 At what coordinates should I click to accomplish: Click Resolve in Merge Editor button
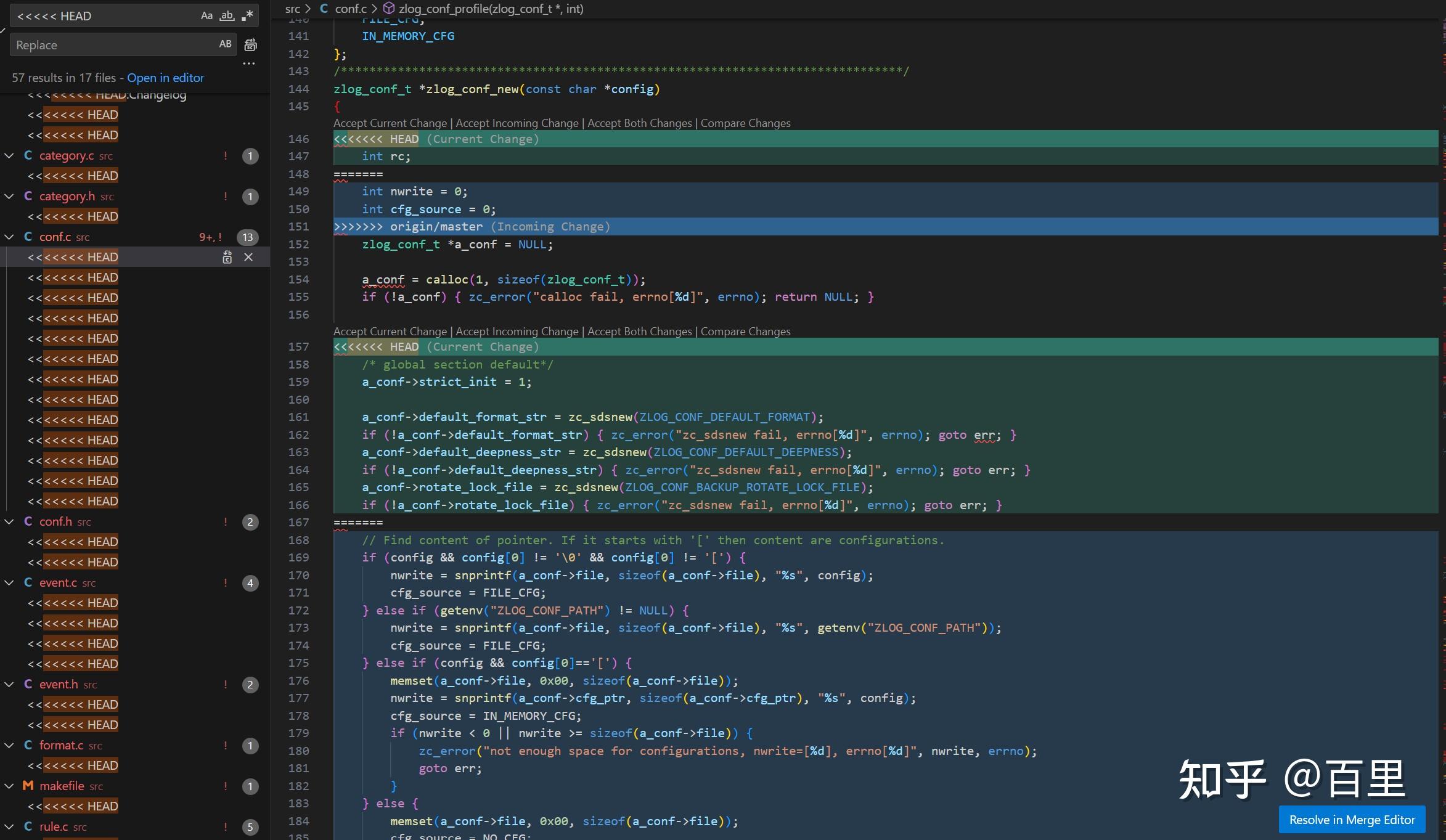pyautogui.click(x=1352, y=820)
